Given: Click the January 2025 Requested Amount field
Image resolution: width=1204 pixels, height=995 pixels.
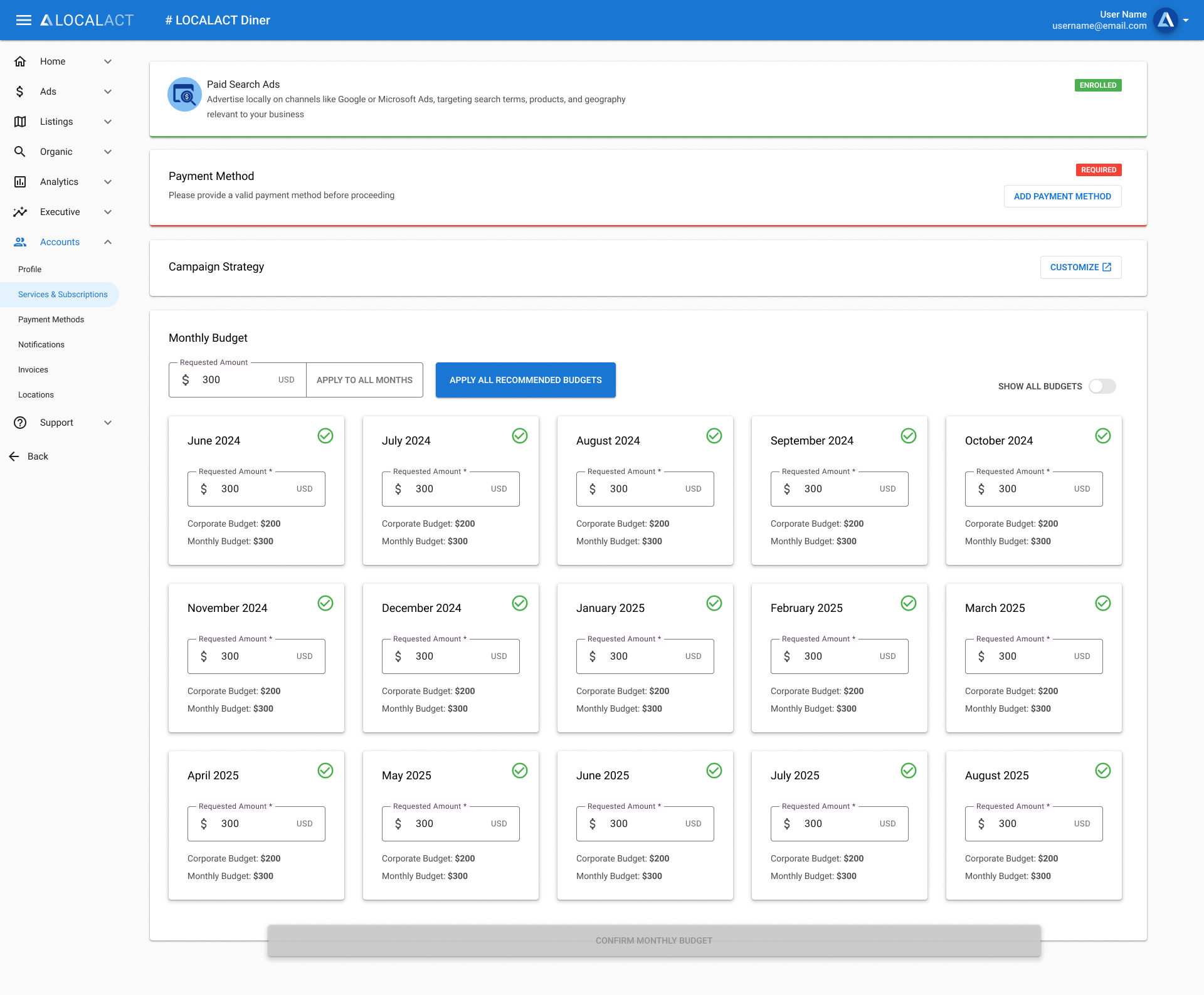Looking at the screenshot, I should [x=645, y=656].
